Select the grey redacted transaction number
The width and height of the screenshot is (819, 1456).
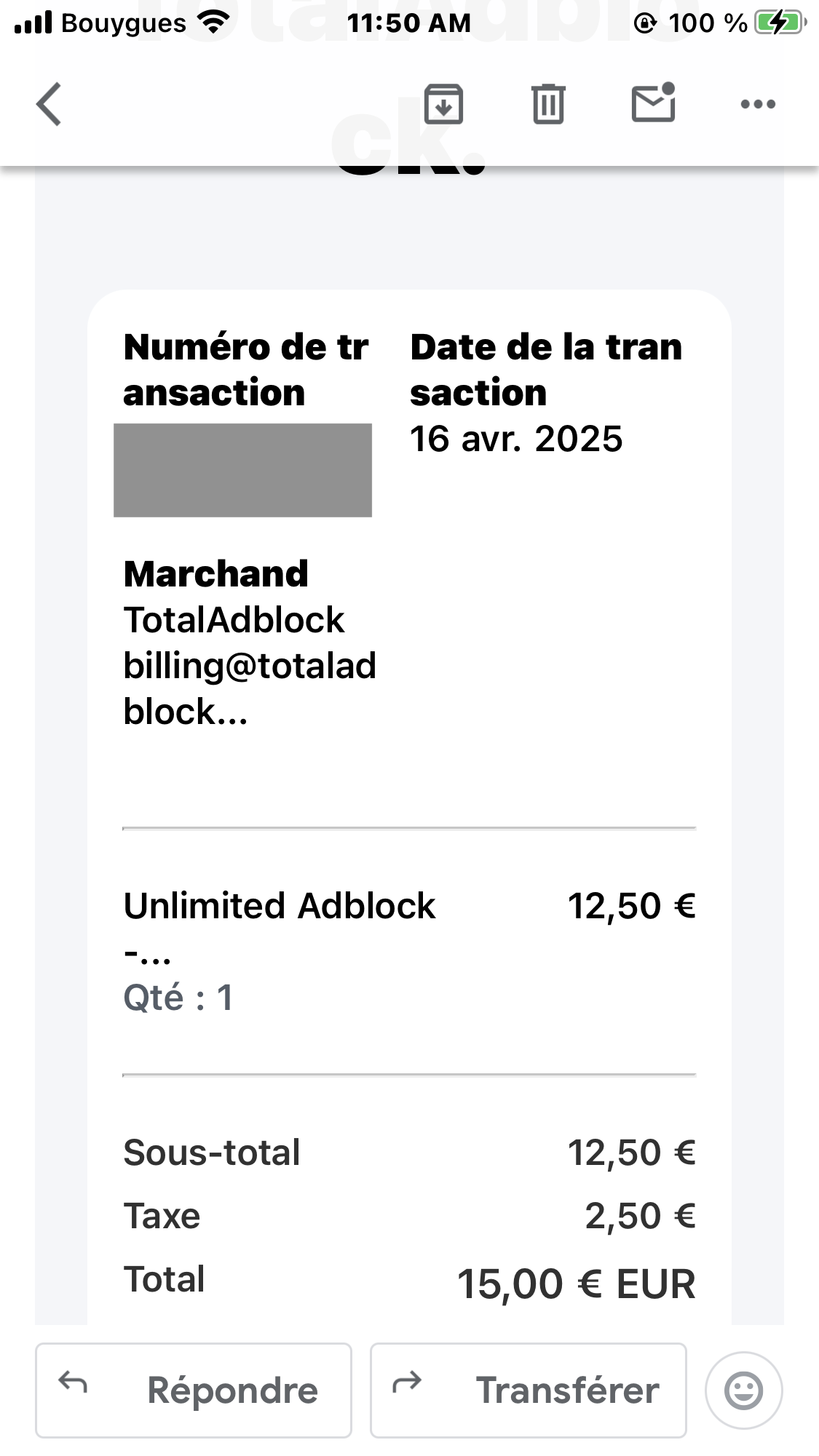click(242, 470)
